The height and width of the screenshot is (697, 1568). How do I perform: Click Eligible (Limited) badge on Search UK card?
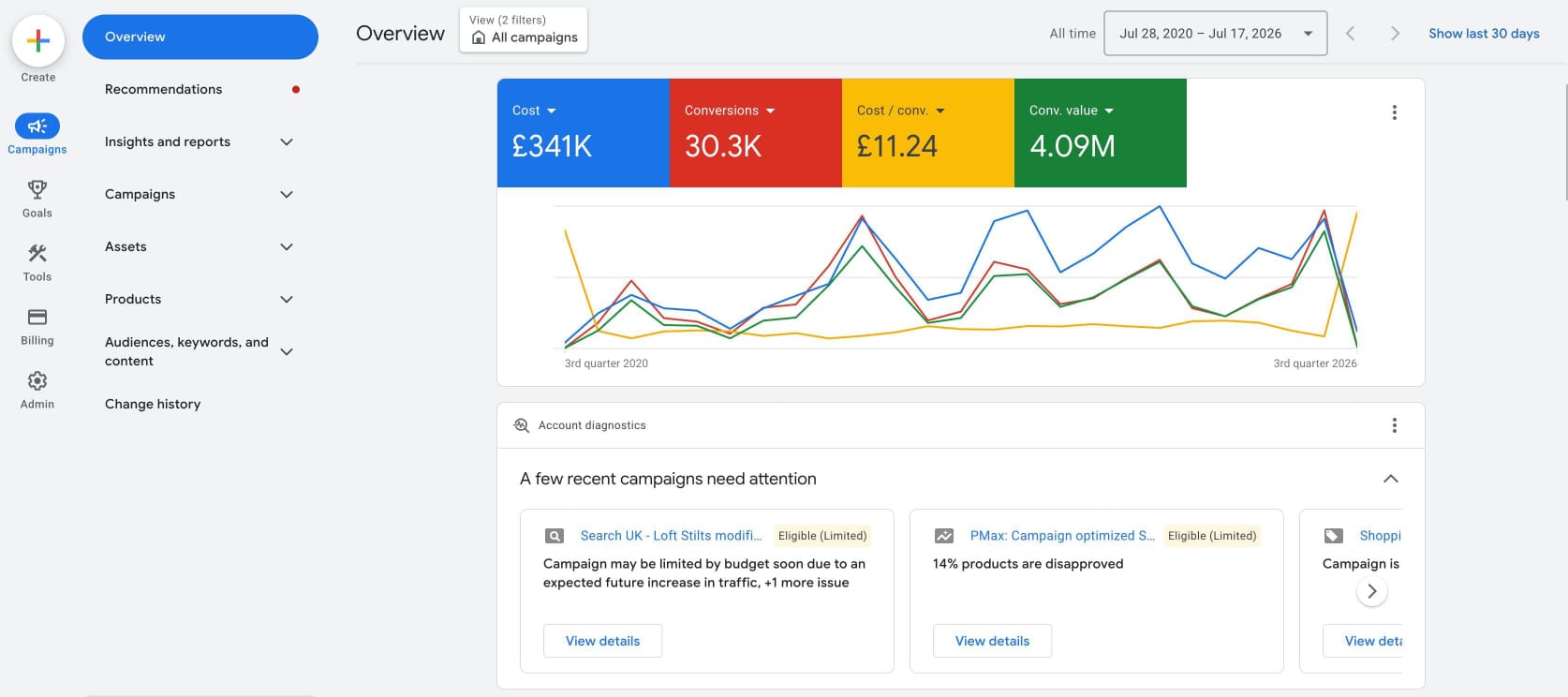pos(822,536)
